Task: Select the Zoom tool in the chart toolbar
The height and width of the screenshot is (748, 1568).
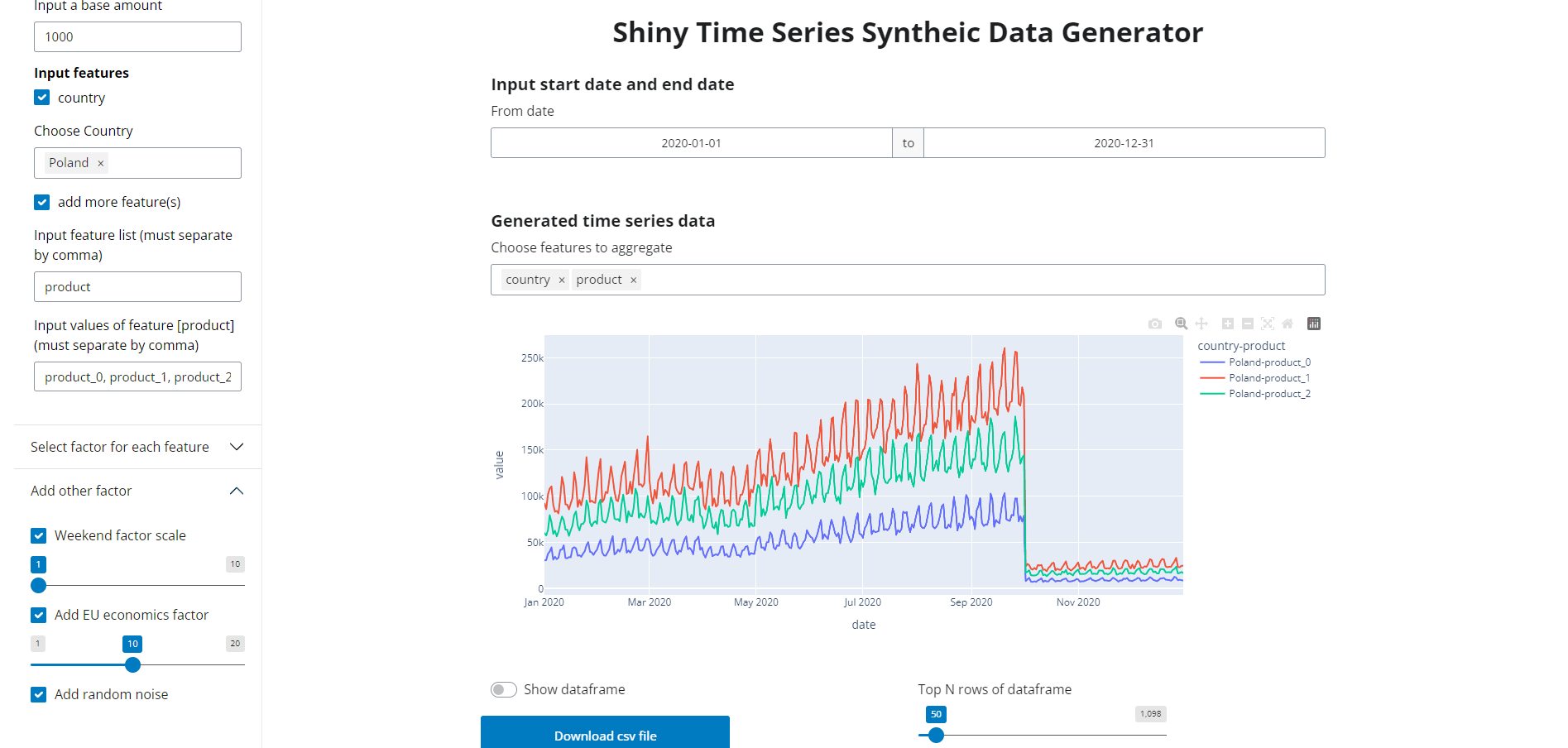Action: click(1181, 324)
